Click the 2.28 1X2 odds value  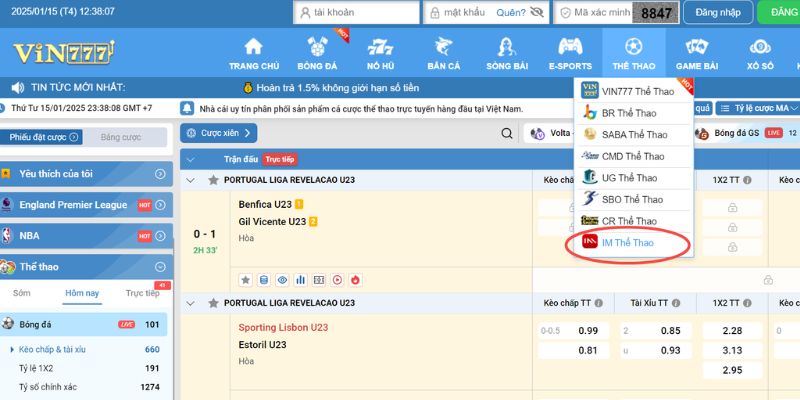[732, 331]
